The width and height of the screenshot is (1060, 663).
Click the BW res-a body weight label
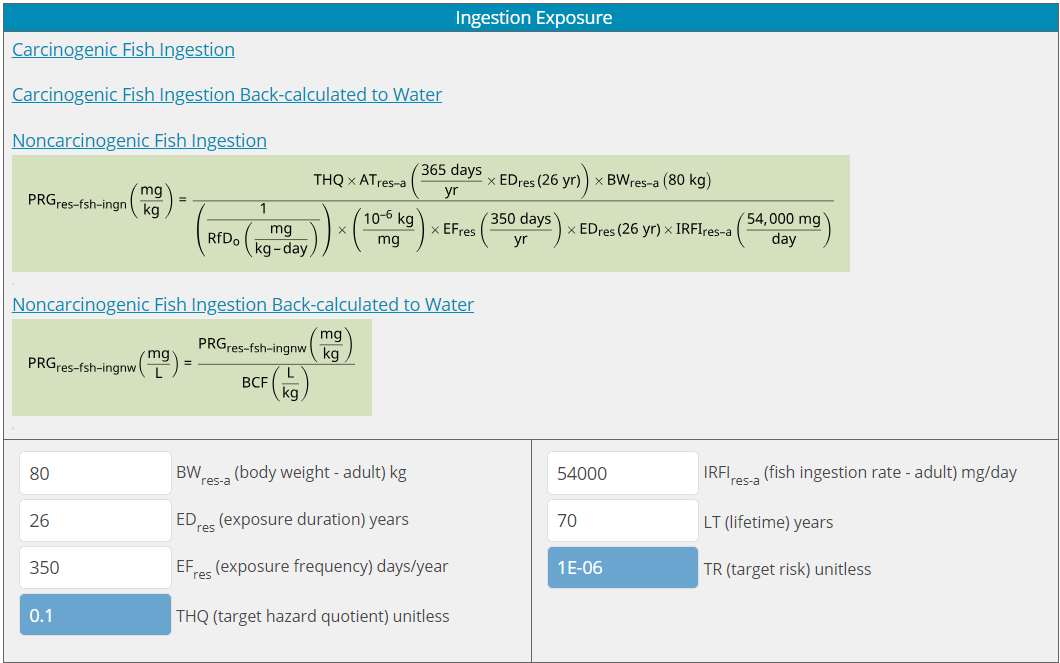click(x=291, y=473)
